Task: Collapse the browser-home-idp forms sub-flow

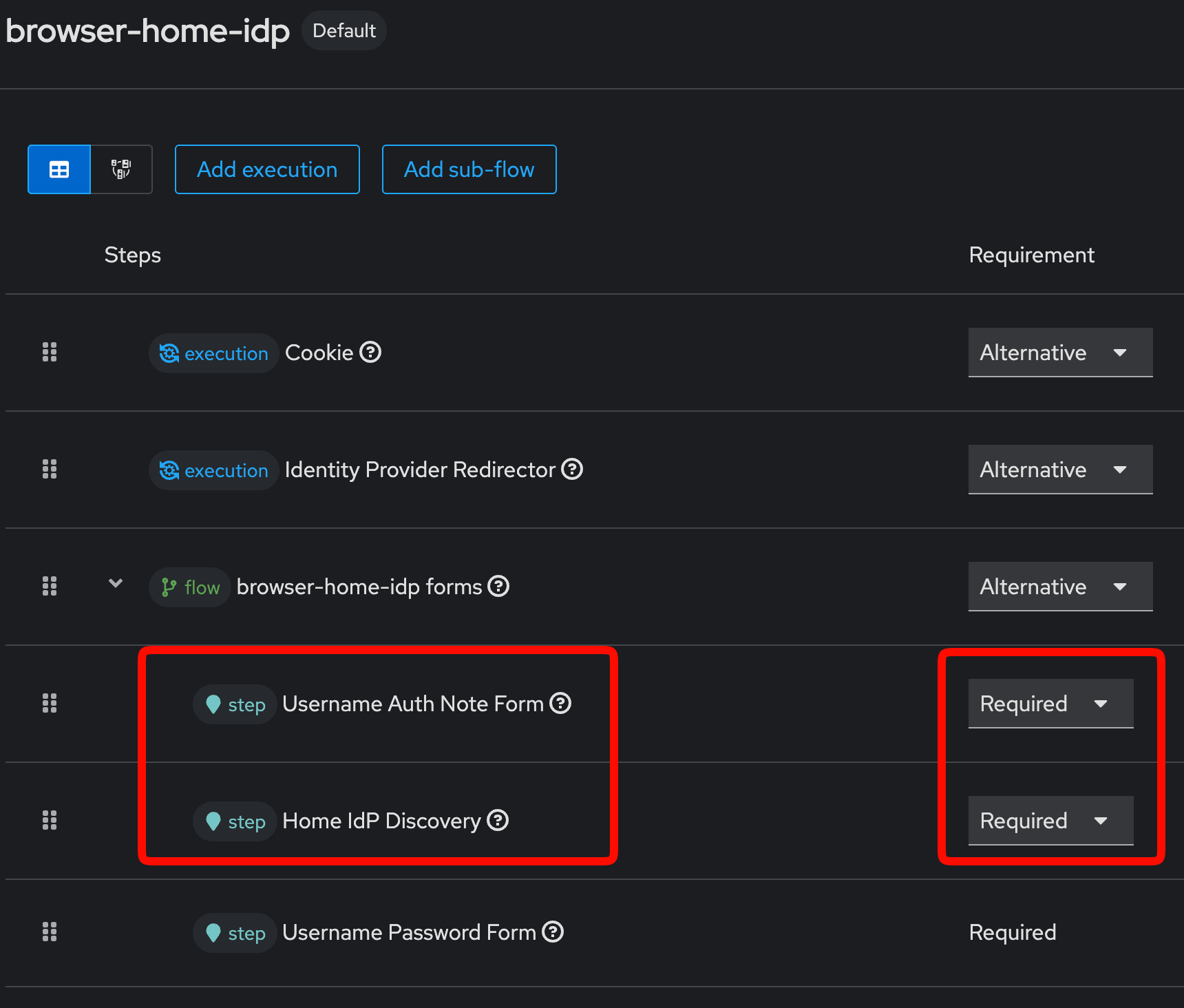Action: point(115,583)
